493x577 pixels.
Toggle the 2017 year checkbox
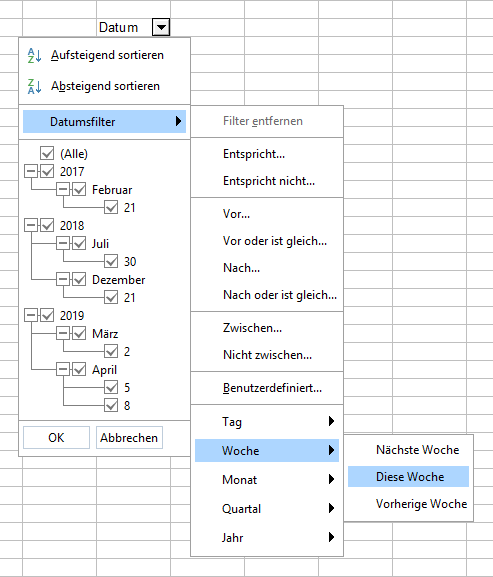click(47, 171)
